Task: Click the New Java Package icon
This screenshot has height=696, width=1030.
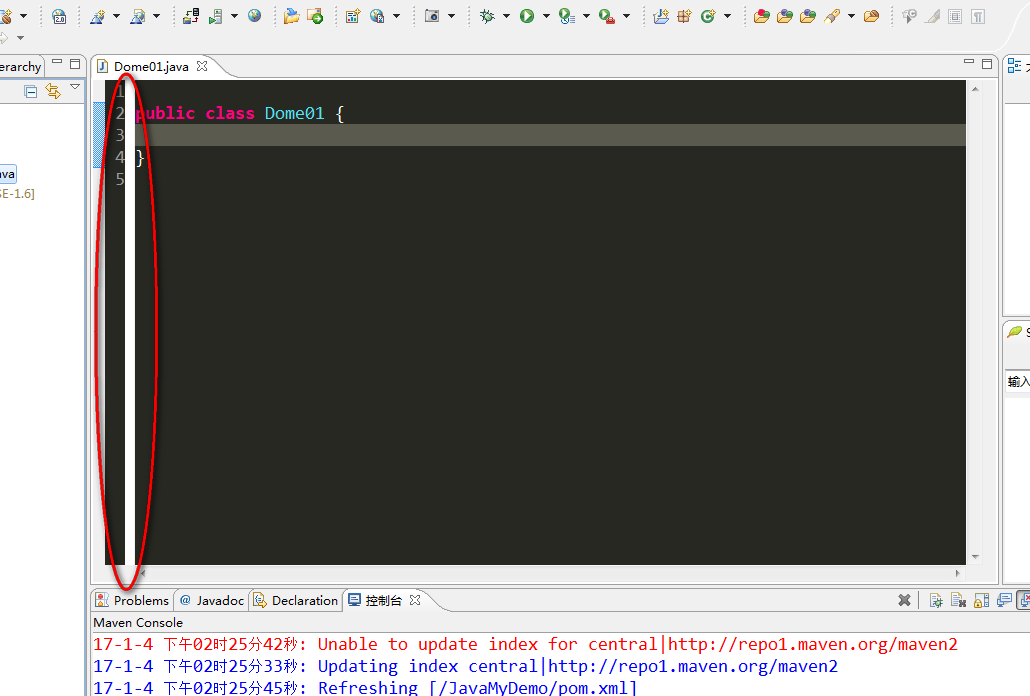Action: click(684, 16)
